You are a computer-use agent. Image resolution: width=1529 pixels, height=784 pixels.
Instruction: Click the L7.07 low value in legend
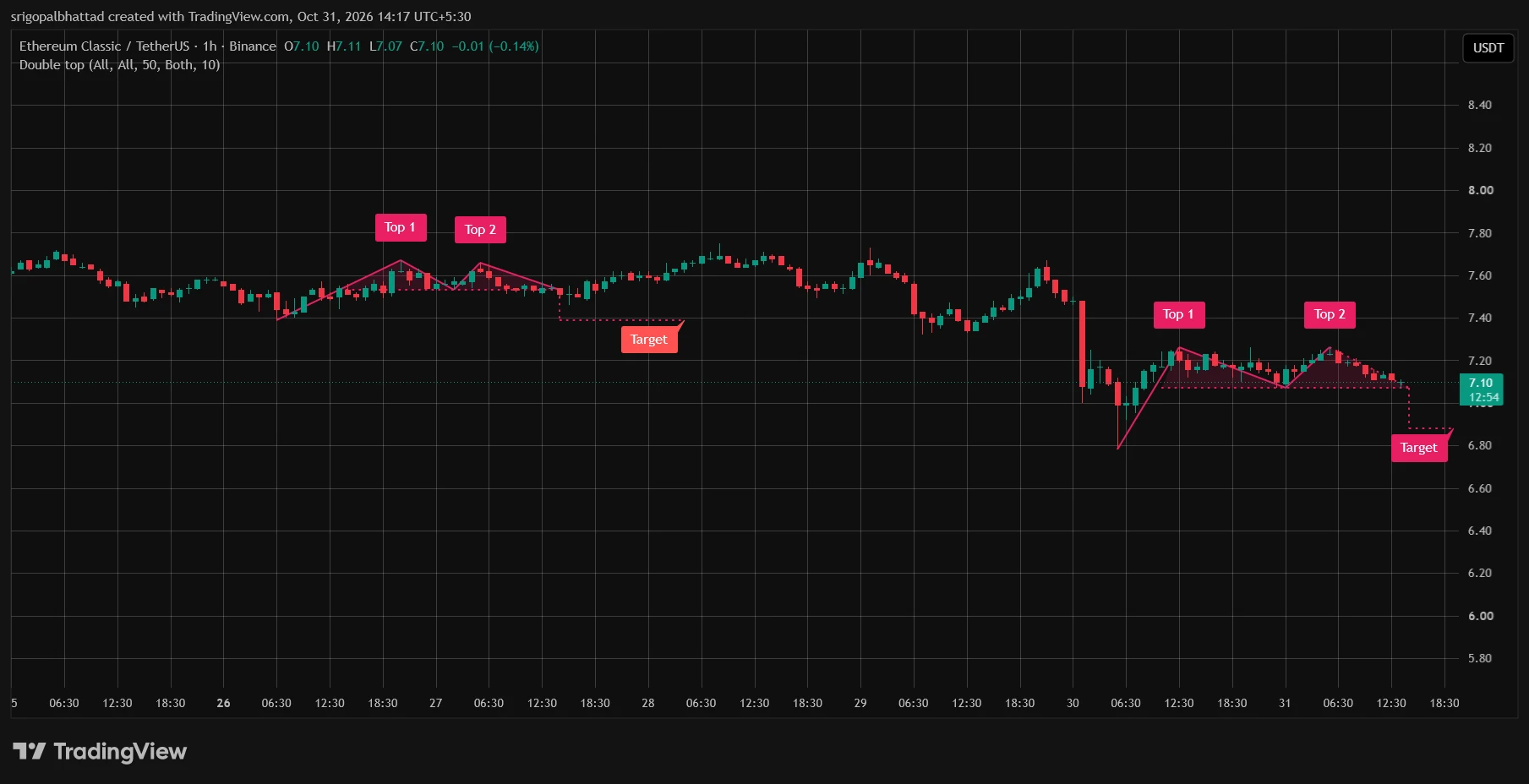point(385,46)
